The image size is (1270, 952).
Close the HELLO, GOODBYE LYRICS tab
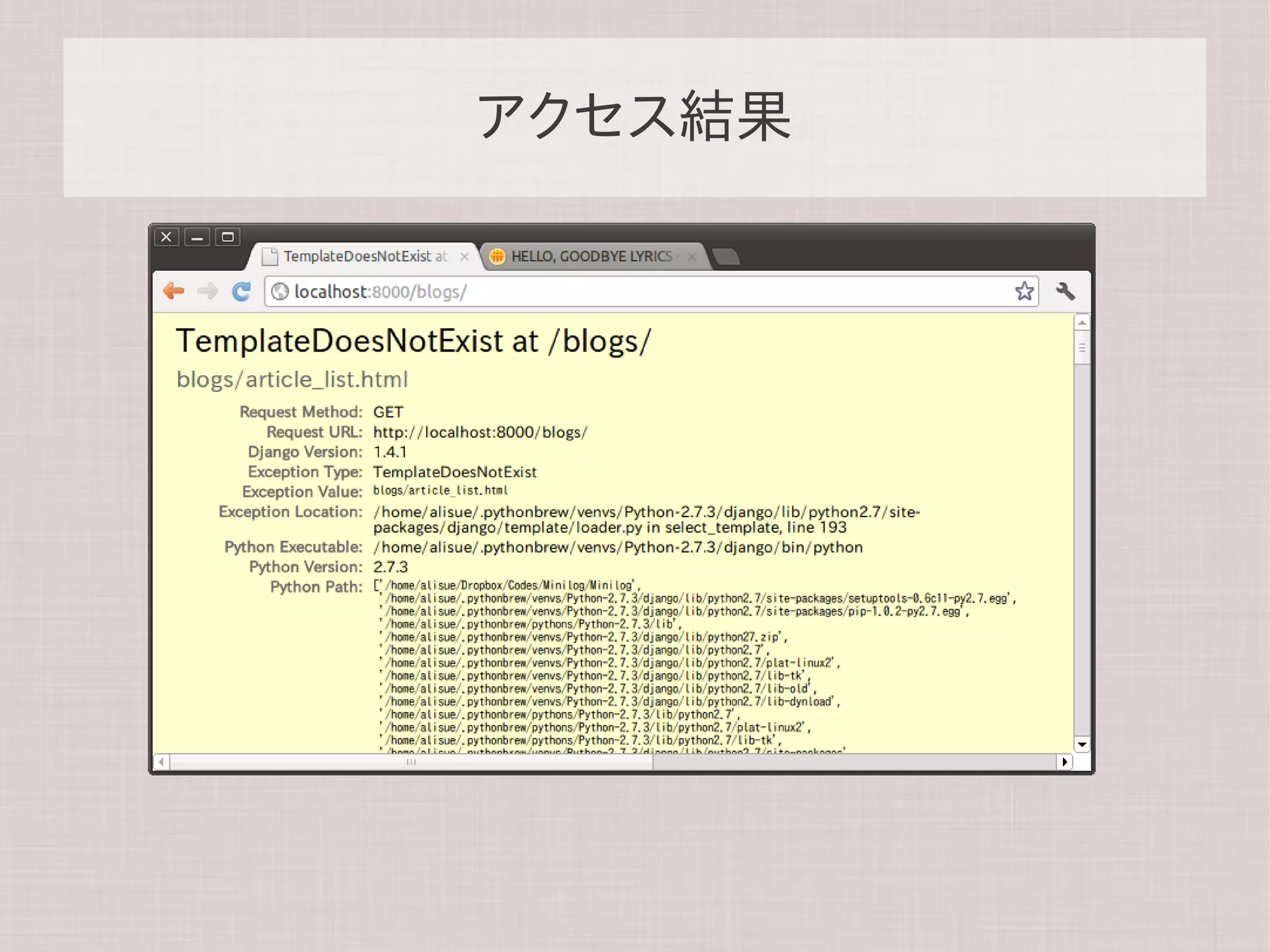[x=692, y=256]
